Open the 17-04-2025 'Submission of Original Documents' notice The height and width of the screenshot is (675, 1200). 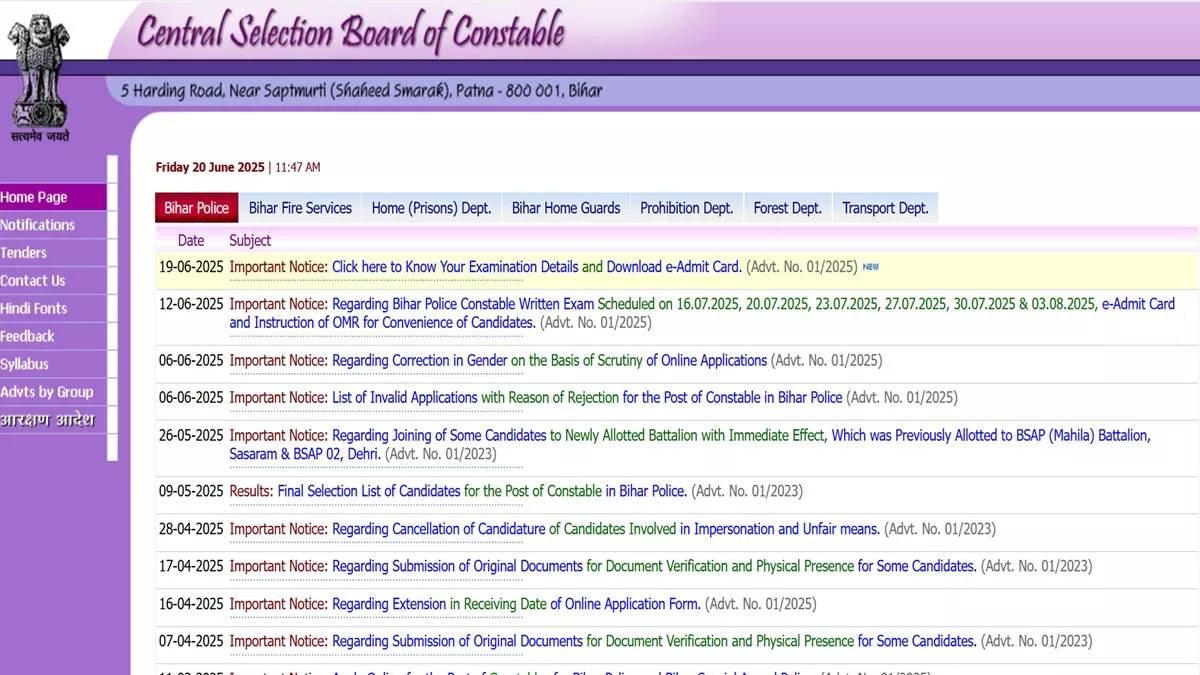tap(457, 566)
